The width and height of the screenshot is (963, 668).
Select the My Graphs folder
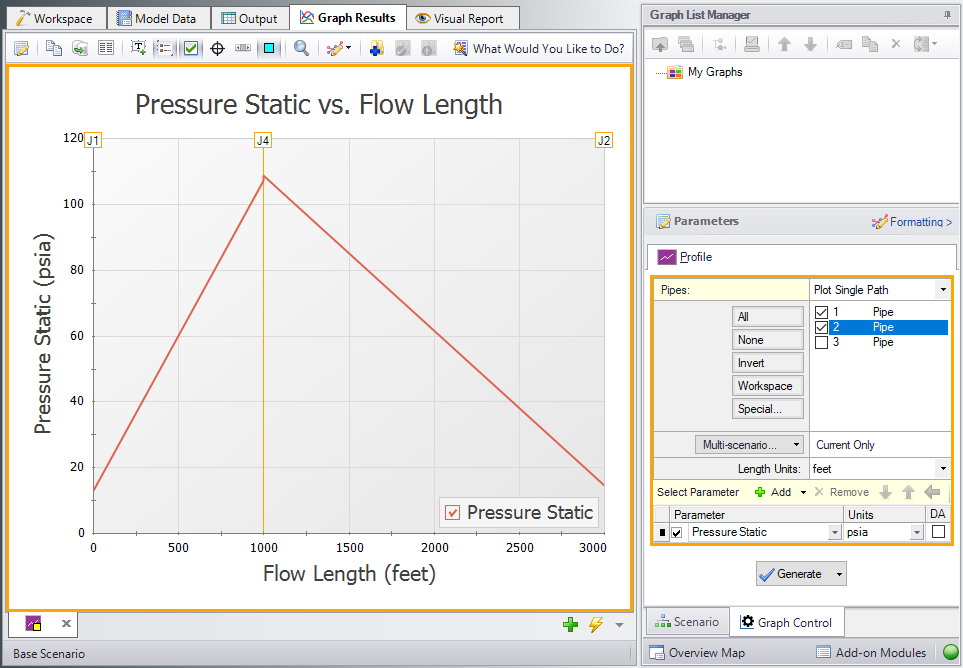[x=714, y=72]
